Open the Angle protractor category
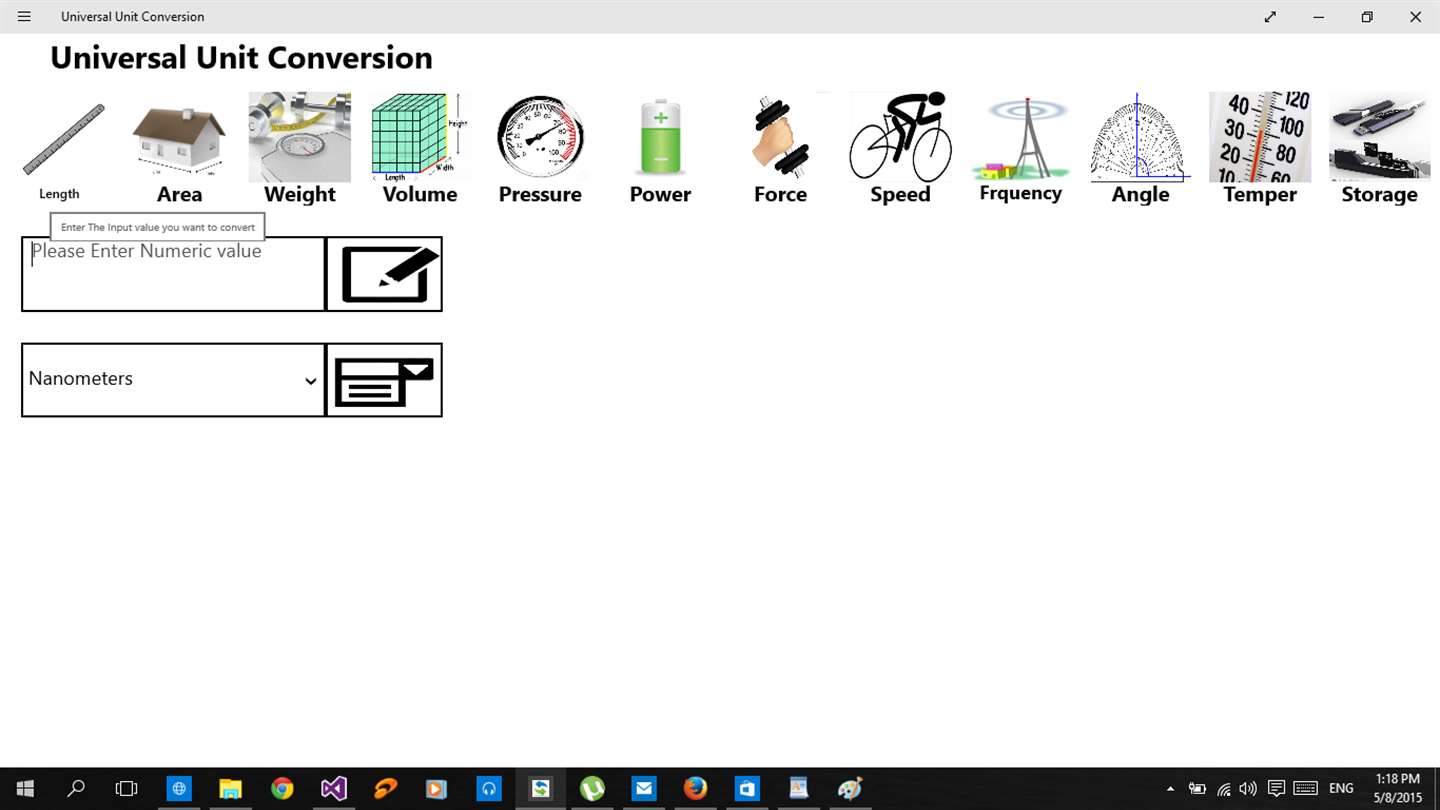 click(1140, 137)
